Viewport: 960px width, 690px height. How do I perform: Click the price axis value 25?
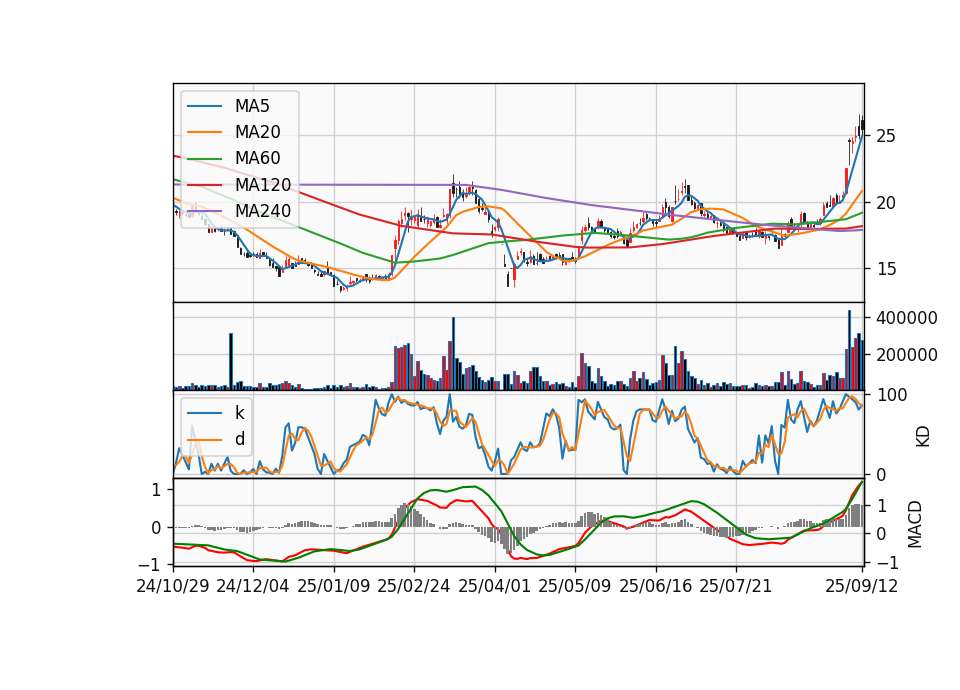(x=885, y=136)
